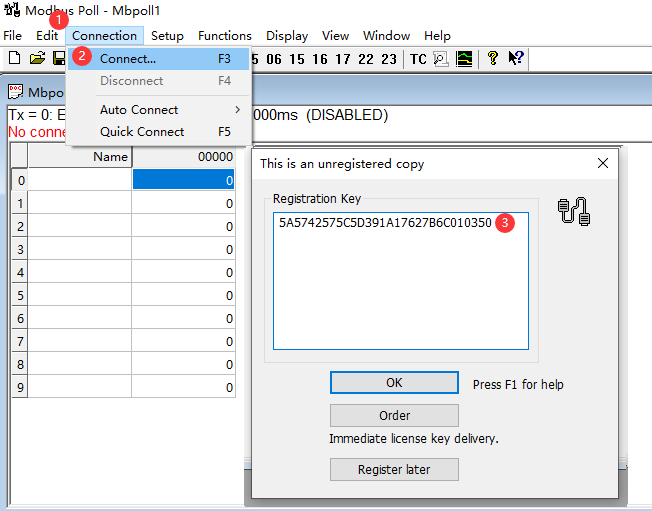Viewport: 652px width, 511px height.
Task: Open the Edit menu
Action: (47, 36)
